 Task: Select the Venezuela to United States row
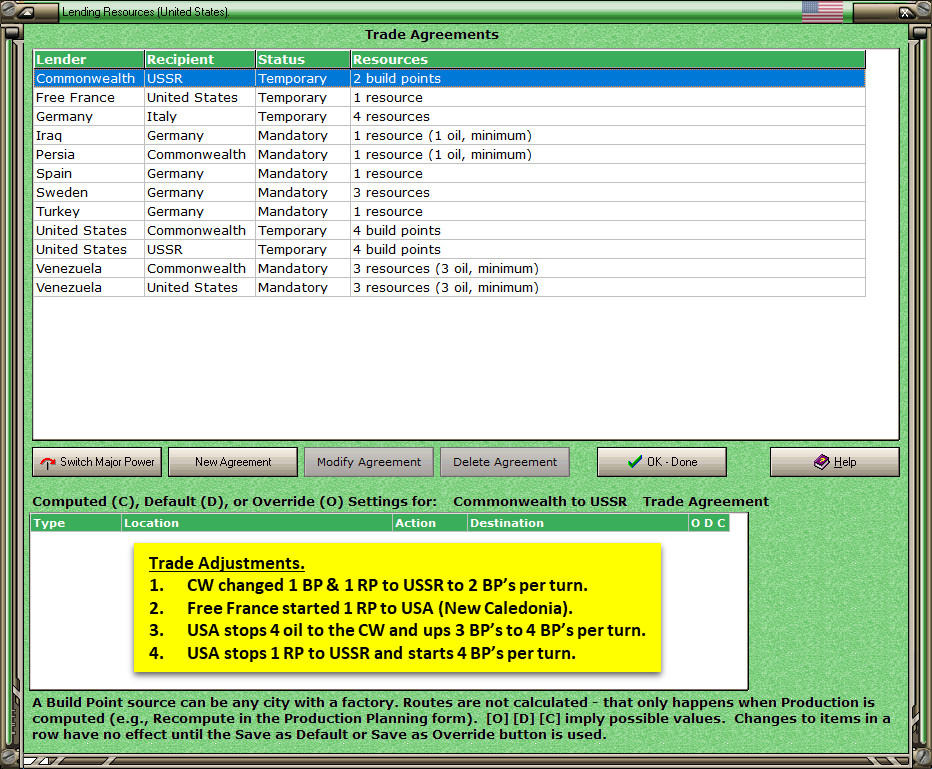[x=449, y=288]
